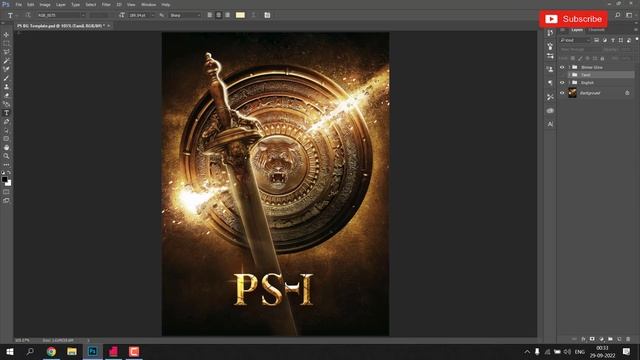Expand the English layer group

569,83
